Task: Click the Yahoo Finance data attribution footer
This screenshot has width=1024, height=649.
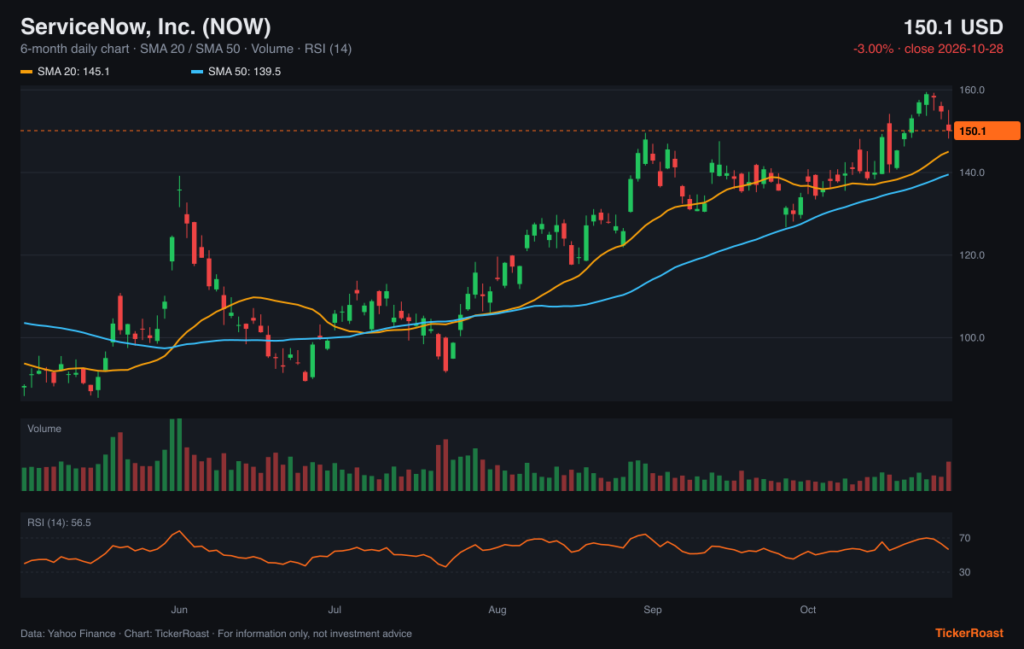Action: pyautogui.click(x=216, y=634)
